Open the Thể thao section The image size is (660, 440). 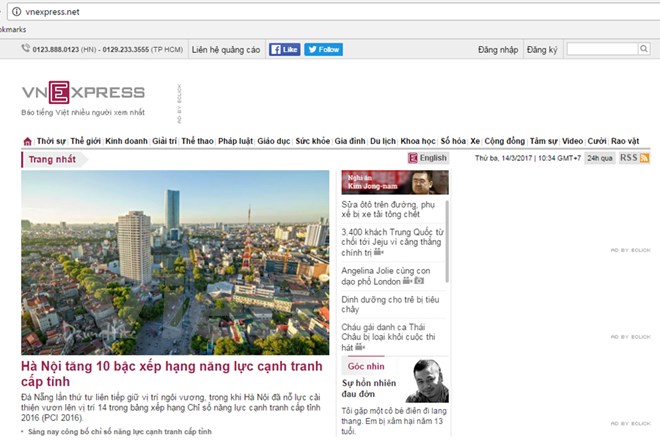point(197,142)
